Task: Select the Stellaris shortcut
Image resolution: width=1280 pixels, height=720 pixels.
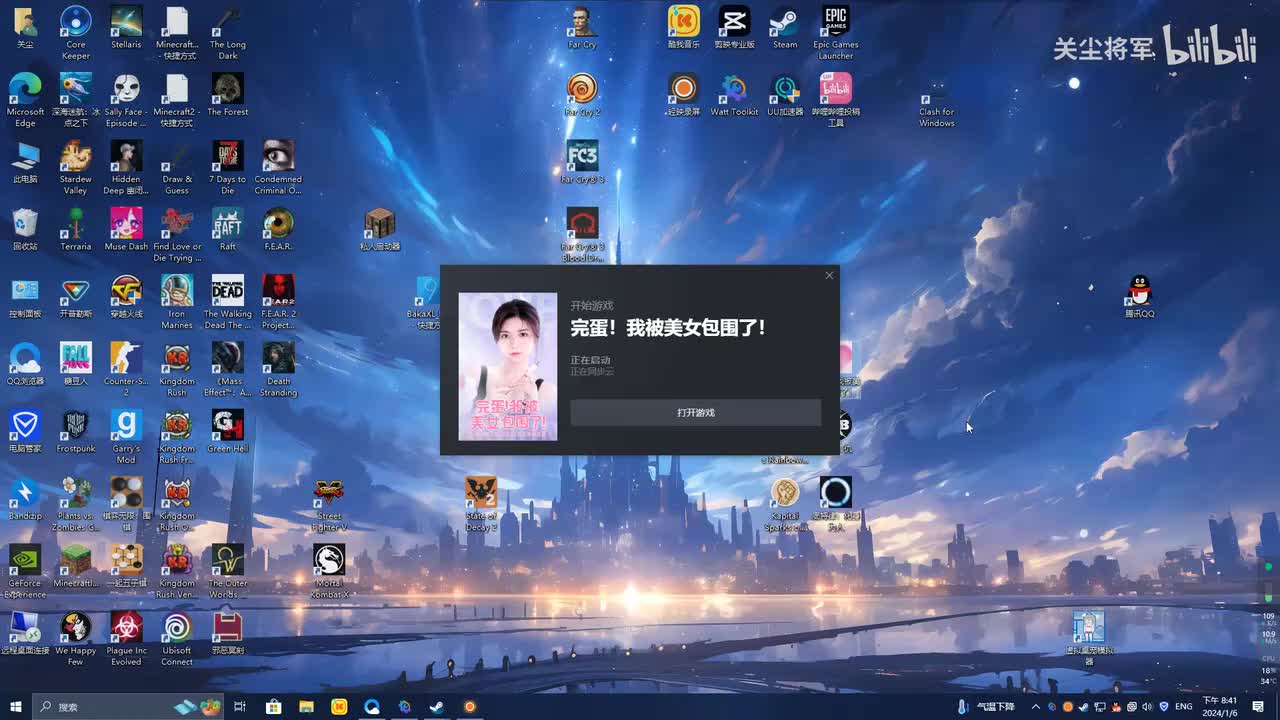Action: point(126,28)
